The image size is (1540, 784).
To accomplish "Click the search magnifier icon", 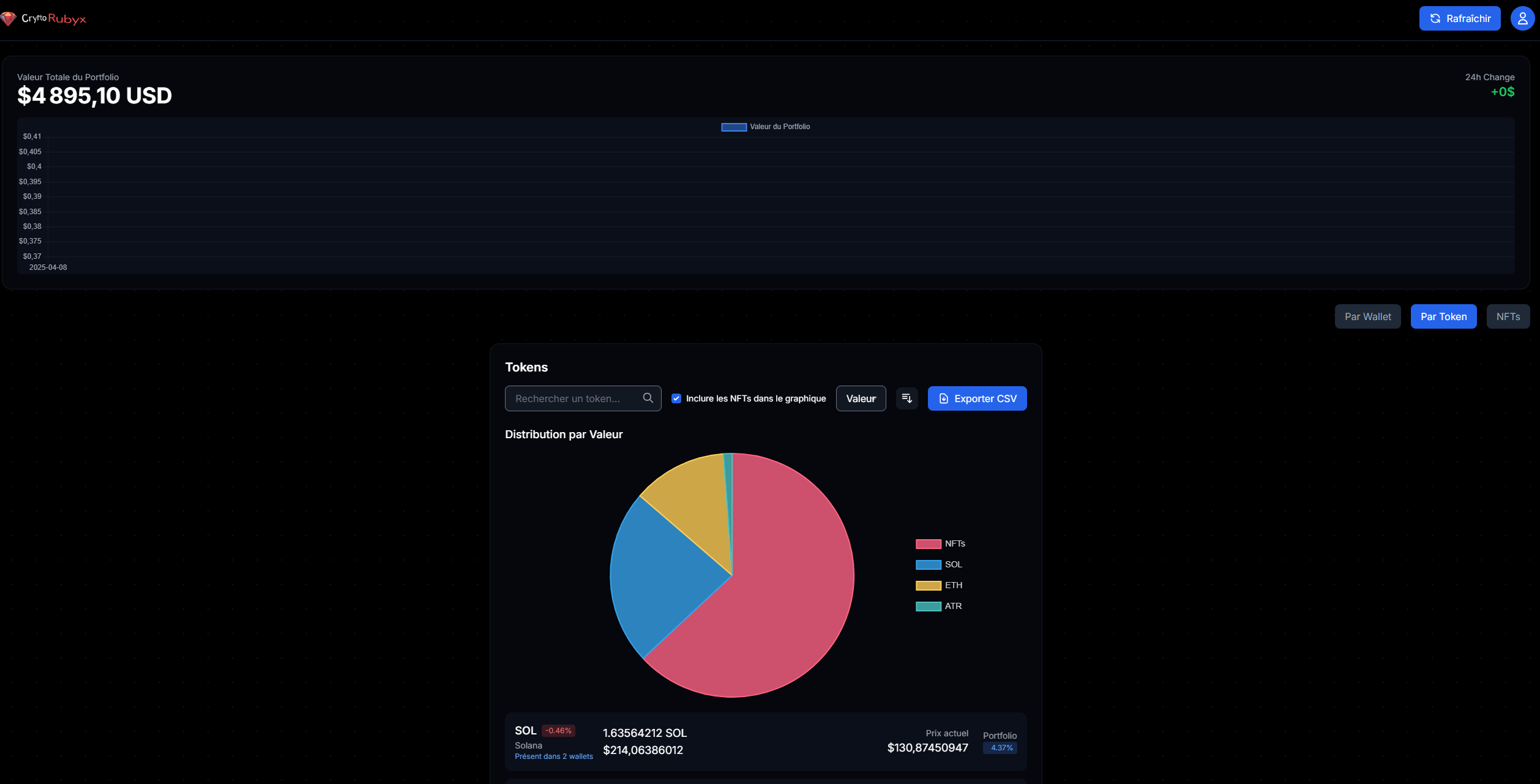I will point(648,398).
